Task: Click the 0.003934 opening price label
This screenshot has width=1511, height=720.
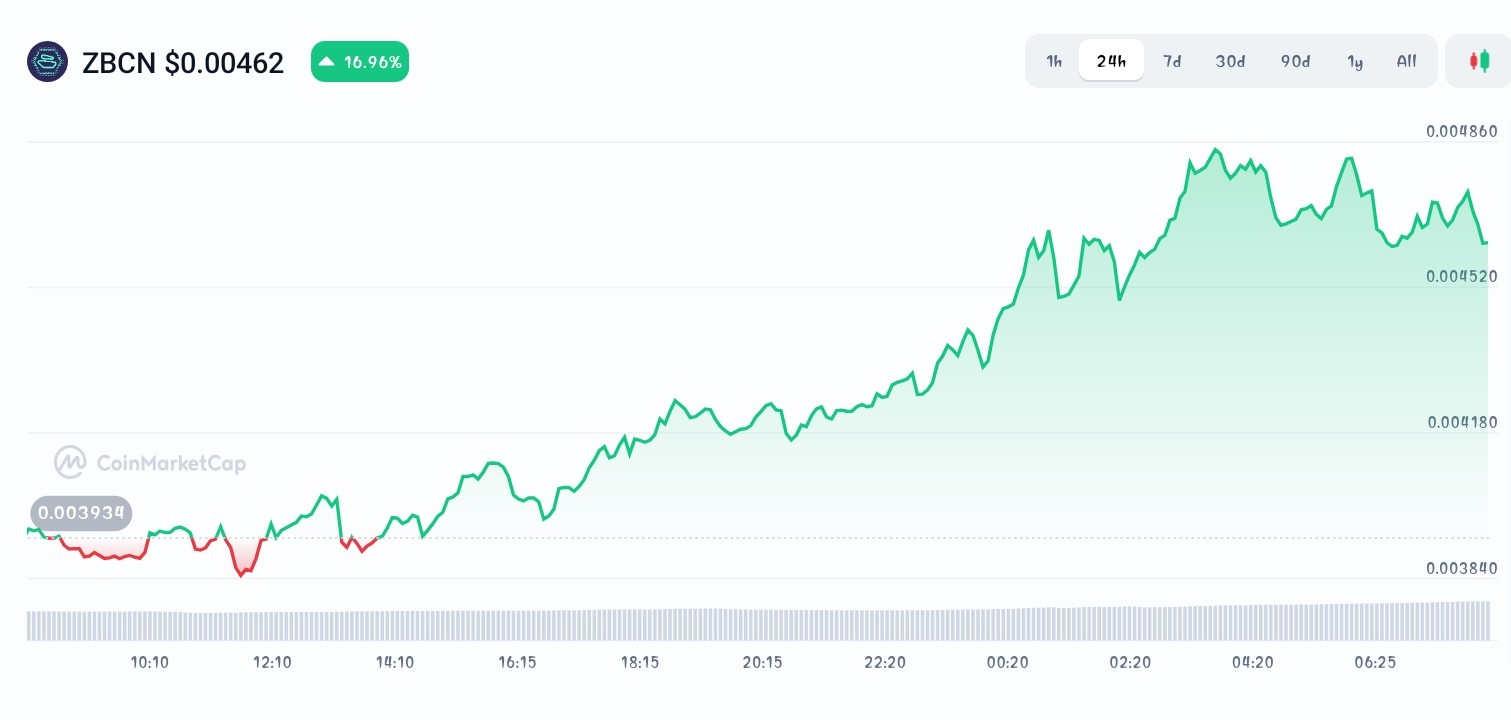Action: (81, 514)
